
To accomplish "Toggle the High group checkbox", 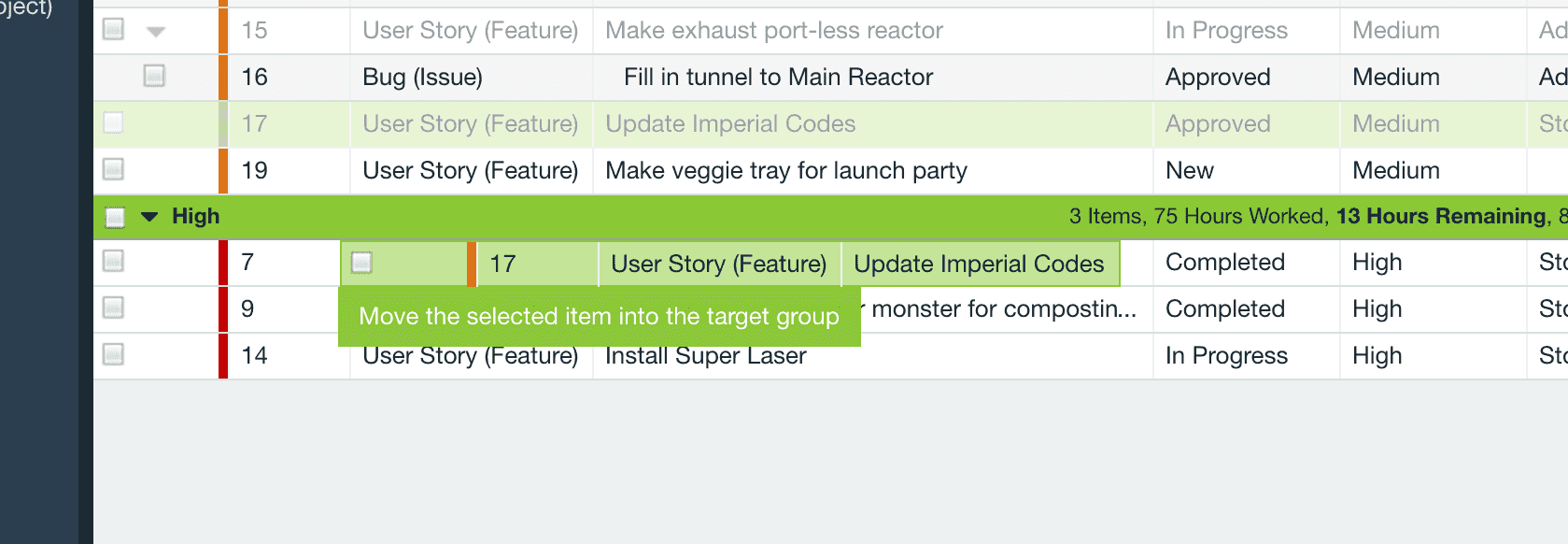I will click(x=115, y=218).
